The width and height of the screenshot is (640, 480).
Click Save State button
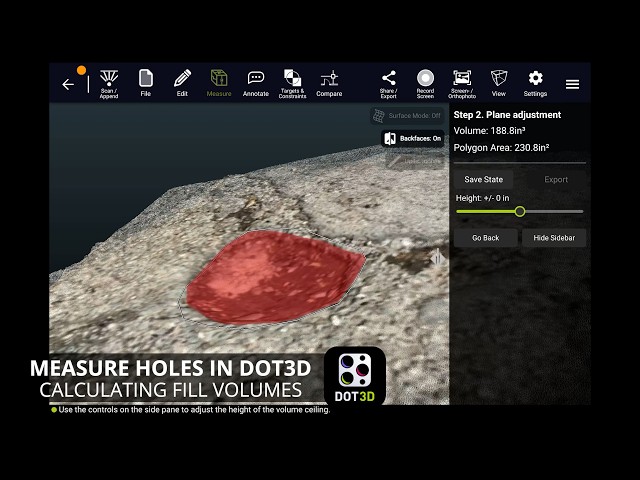tap(483, 180)
